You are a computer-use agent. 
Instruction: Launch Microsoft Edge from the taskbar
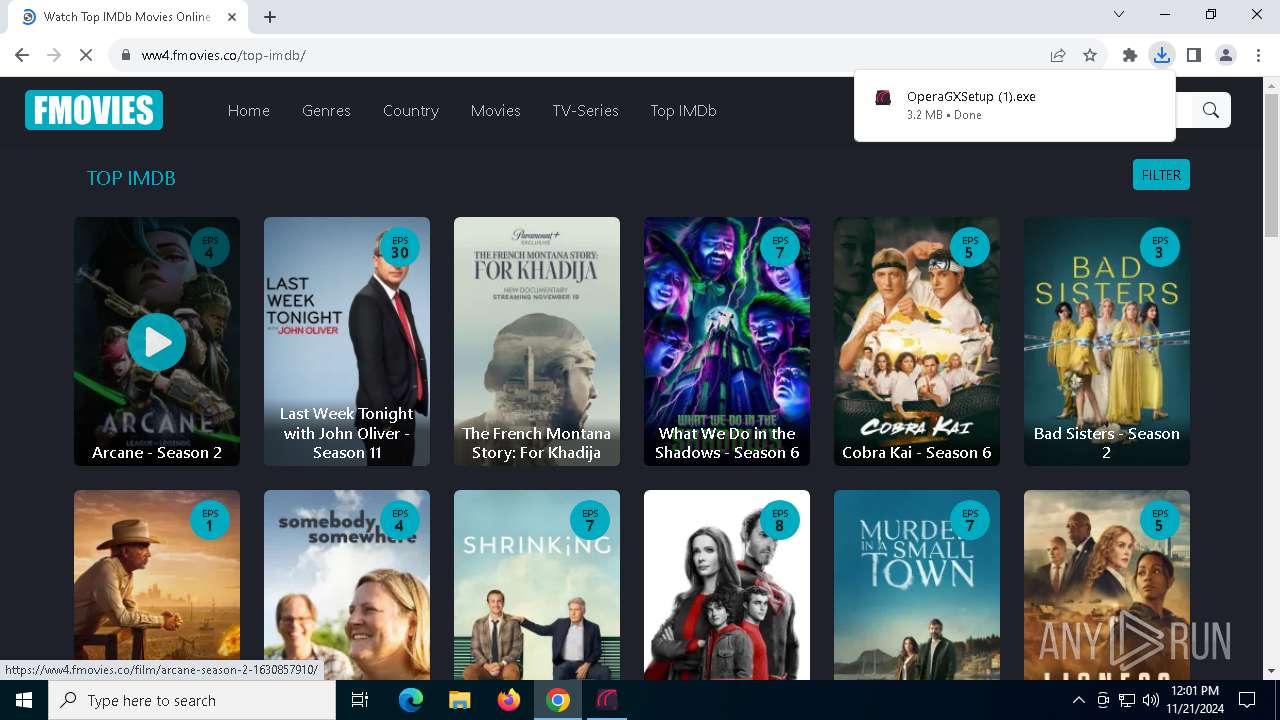(x=411, y=700)
